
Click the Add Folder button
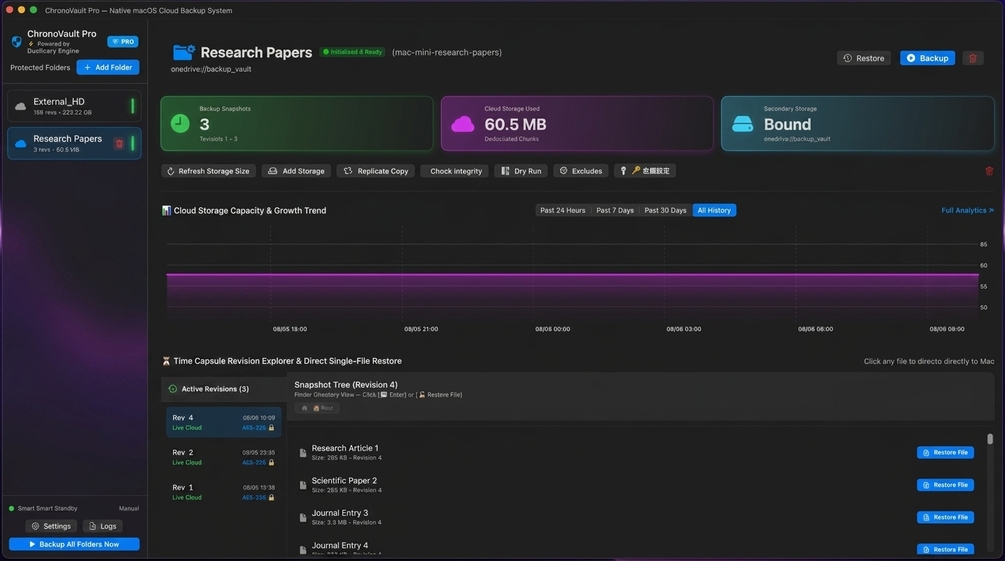click(x=108, y=67)
